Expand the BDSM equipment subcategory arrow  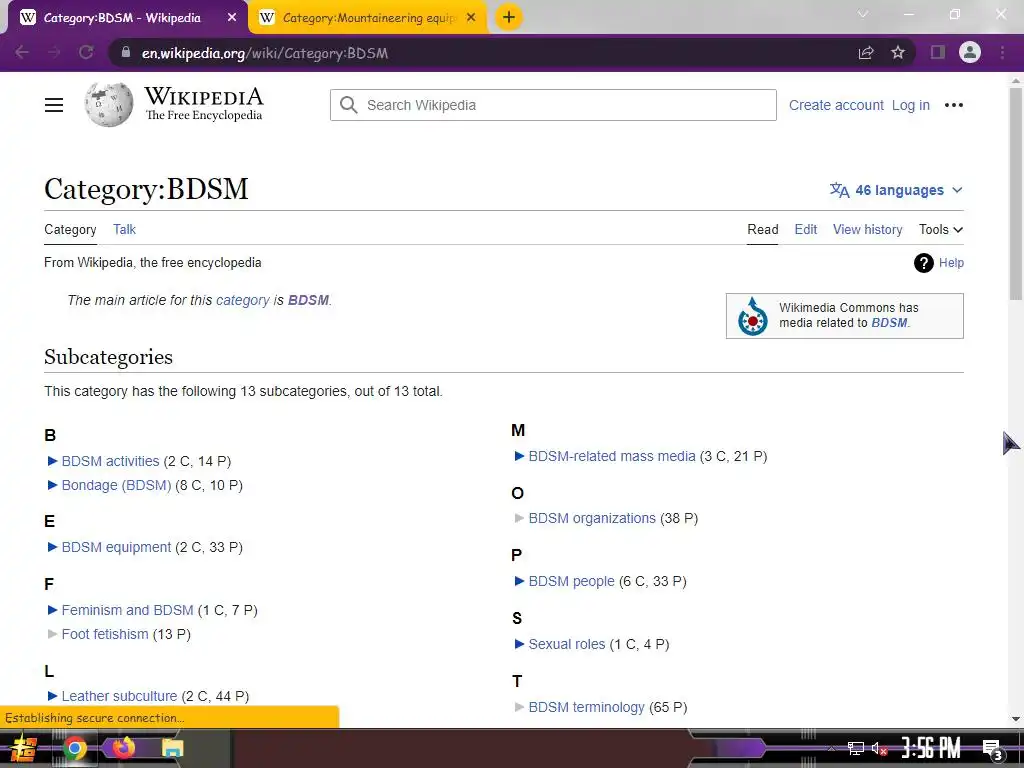tap(52, 547)
